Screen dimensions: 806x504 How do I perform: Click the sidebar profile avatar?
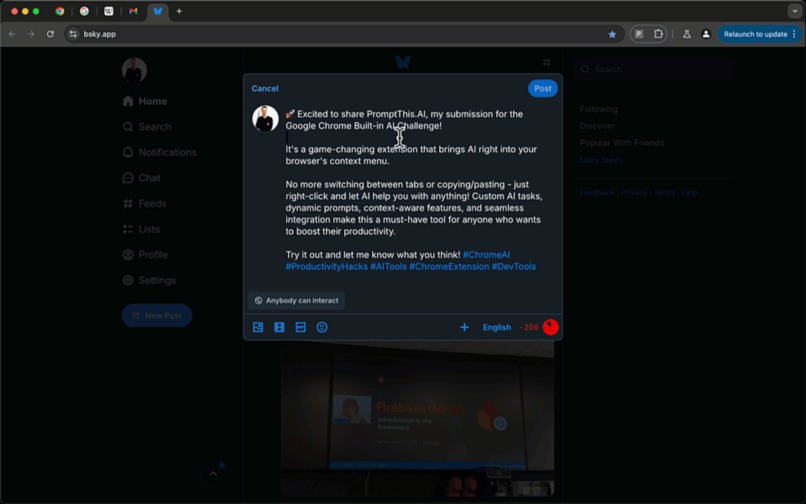[135, 69]
